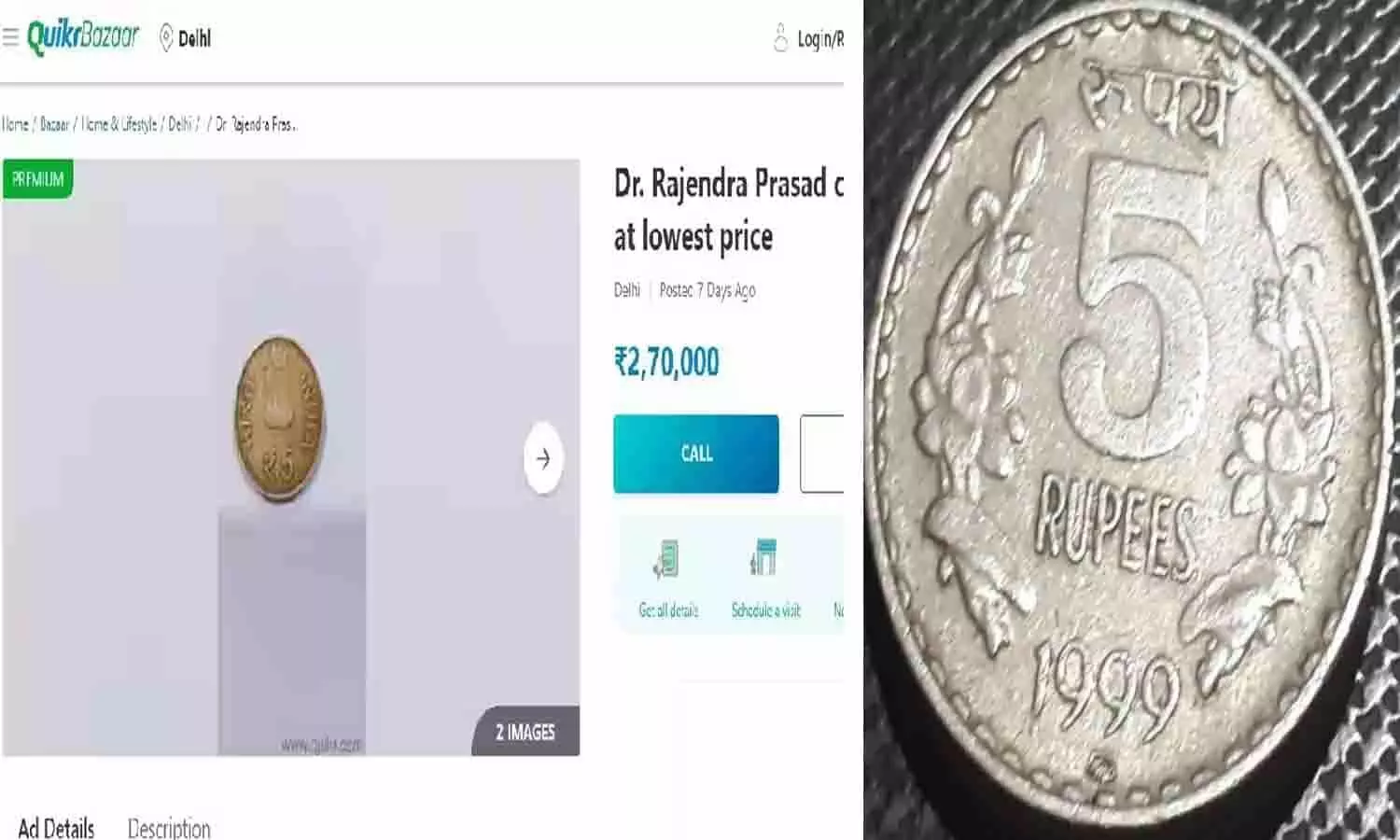The image size is (1400, 840).
Task: Click the Get all details icon
Action: [665, 559]
